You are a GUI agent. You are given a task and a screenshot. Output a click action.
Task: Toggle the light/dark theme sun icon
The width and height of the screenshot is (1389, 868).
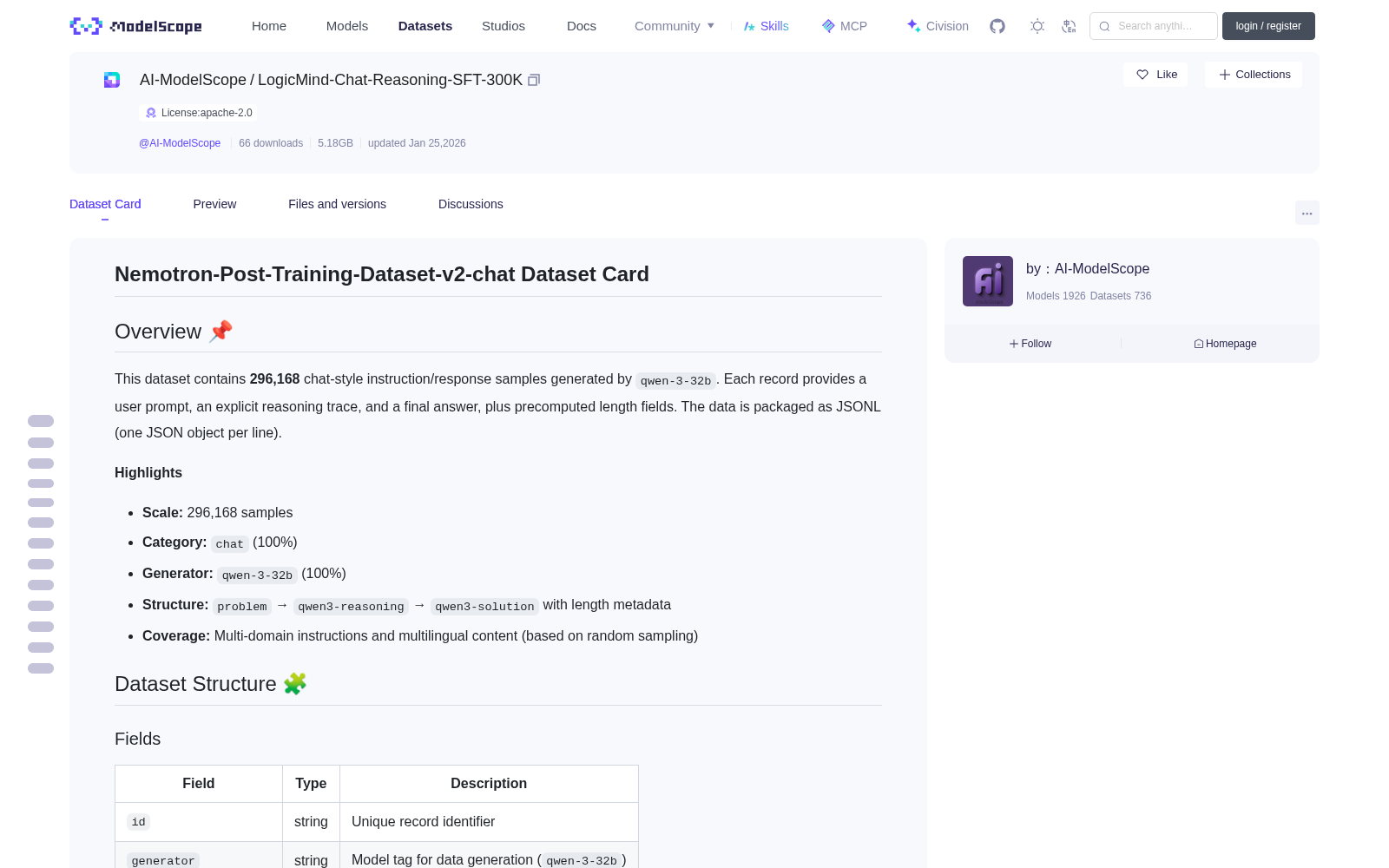click(x=1037, y=26)
